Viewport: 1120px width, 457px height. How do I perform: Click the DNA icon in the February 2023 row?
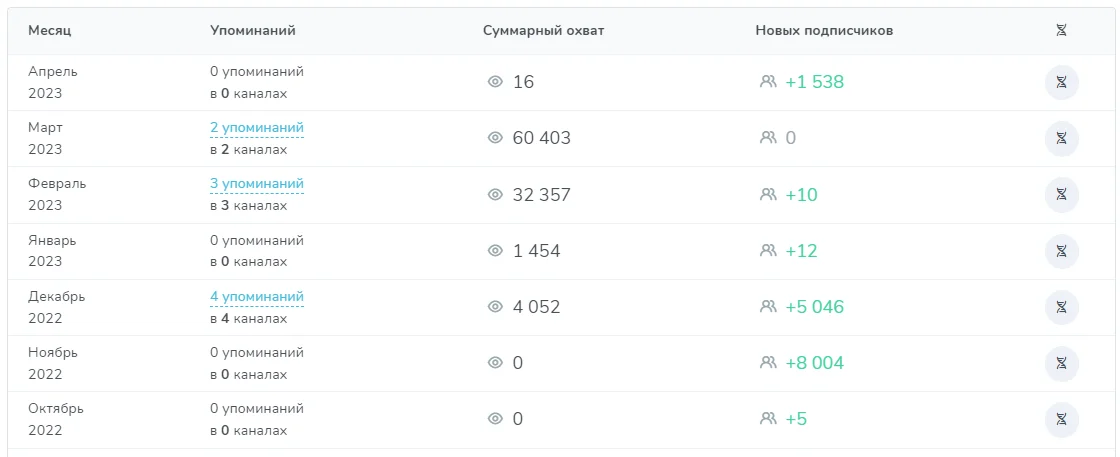tap(1061, 195)
